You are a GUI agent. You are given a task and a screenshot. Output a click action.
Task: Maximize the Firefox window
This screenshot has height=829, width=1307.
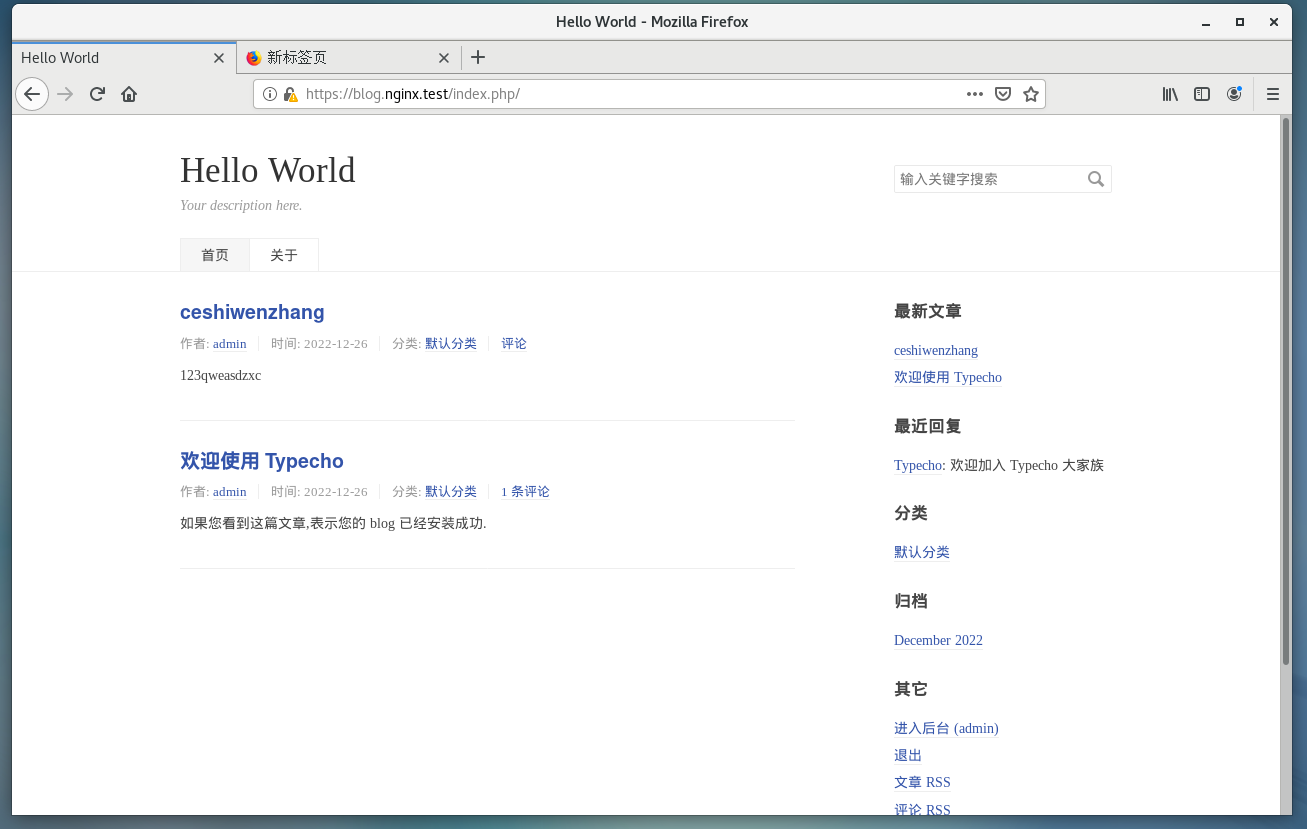(x=1240, y=21)
